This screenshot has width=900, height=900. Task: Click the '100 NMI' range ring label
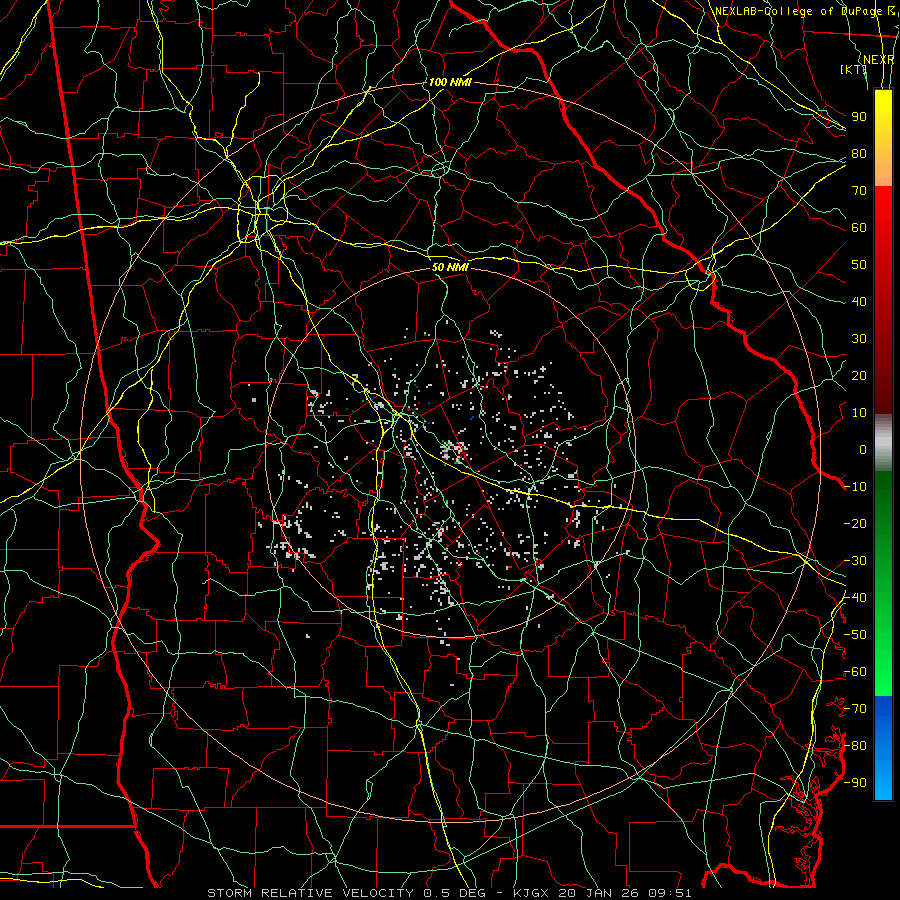pos(450,82)
